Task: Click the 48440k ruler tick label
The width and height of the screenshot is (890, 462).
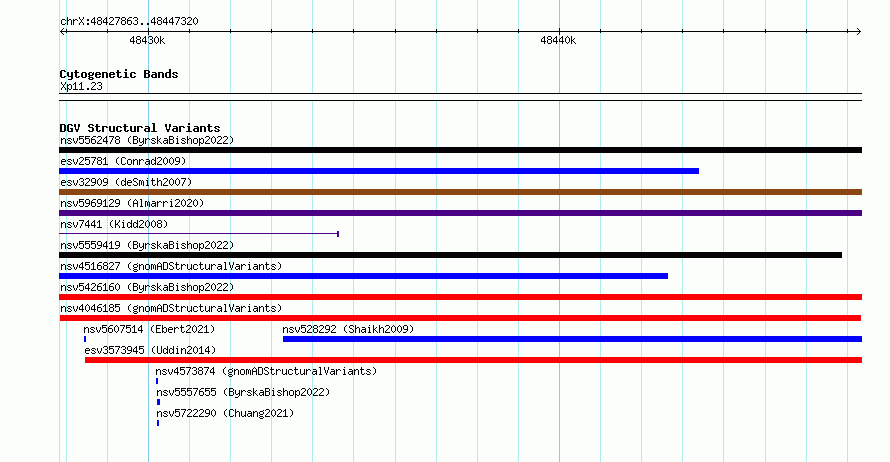Action: (558, 40)
